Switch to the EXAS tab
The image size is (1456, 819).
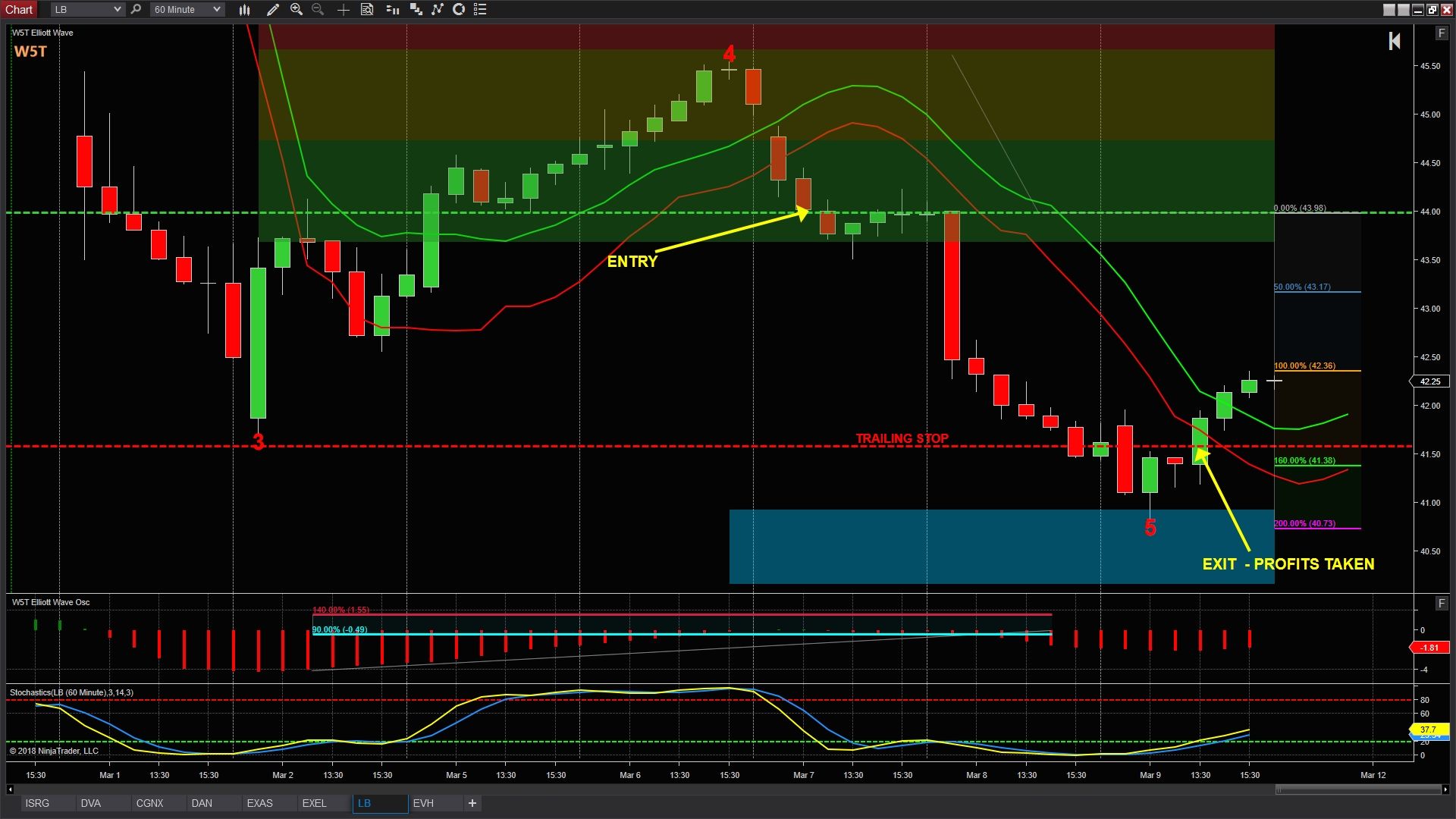pos(259,803)
